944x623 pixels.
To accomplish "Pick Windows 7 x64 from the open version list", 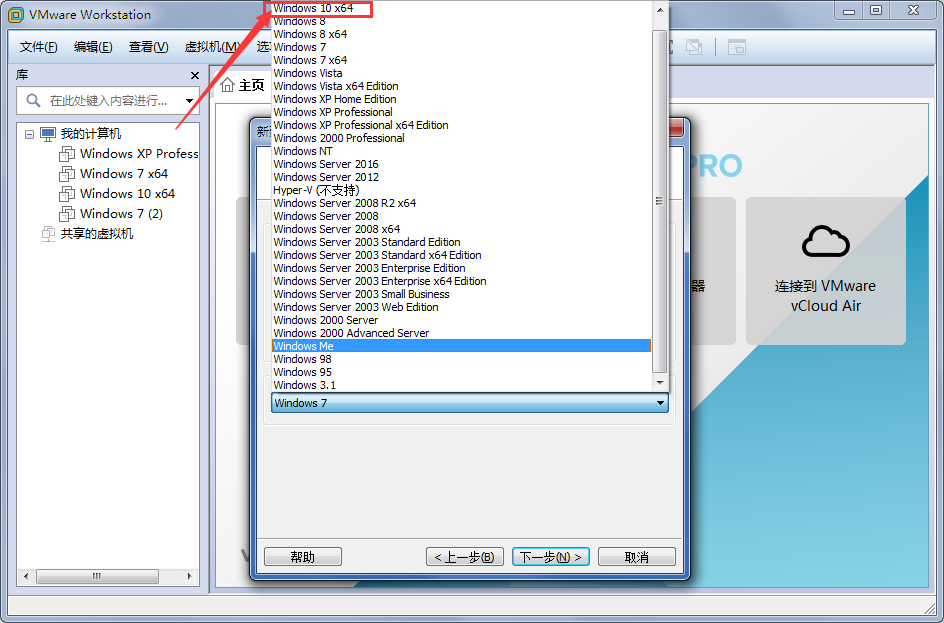I will pyautogui.click(x=461, y=60).
